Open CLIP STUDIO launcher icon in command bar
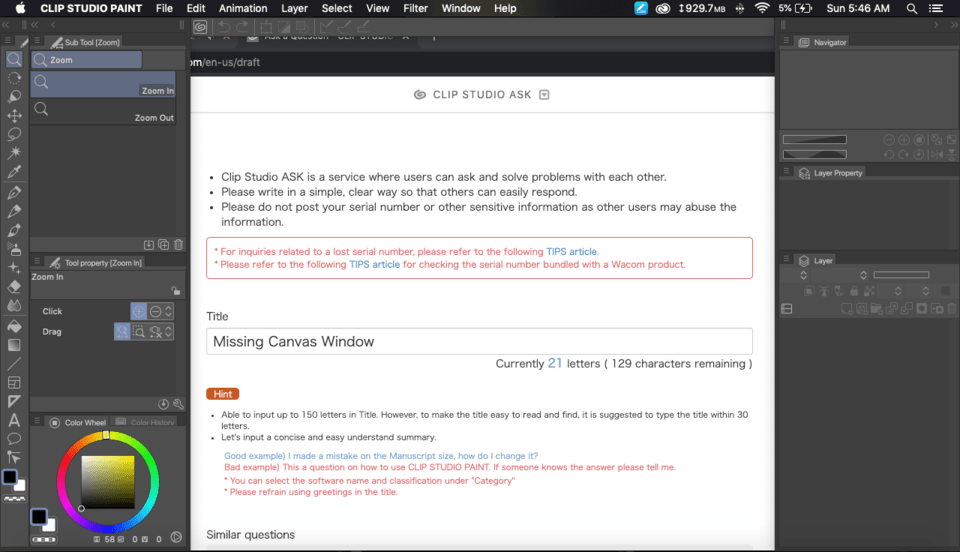The width and height of the screenshot is (960, 552). [x=200, y=27]
